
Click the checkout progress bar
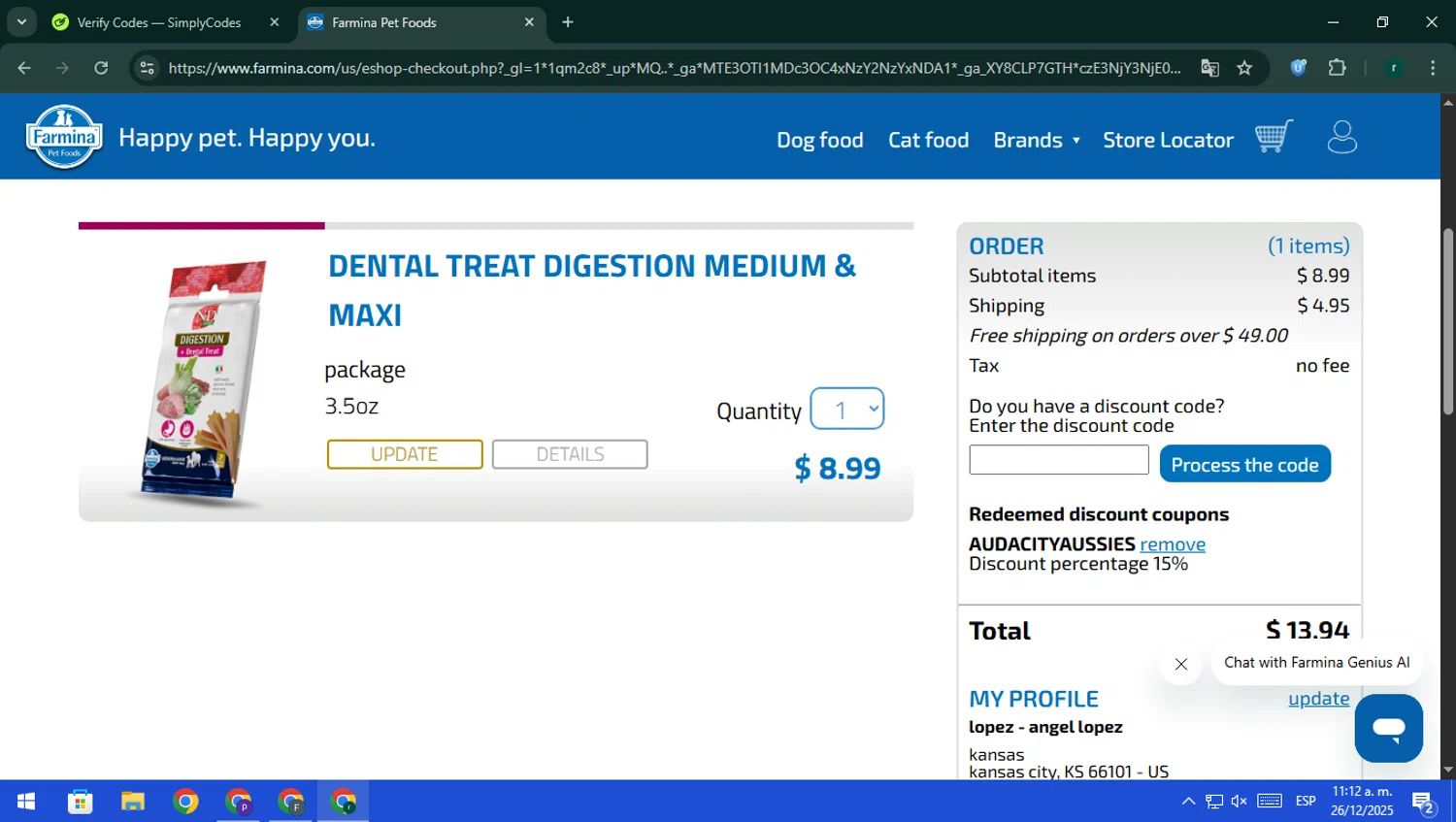click(x=496, y=226)
